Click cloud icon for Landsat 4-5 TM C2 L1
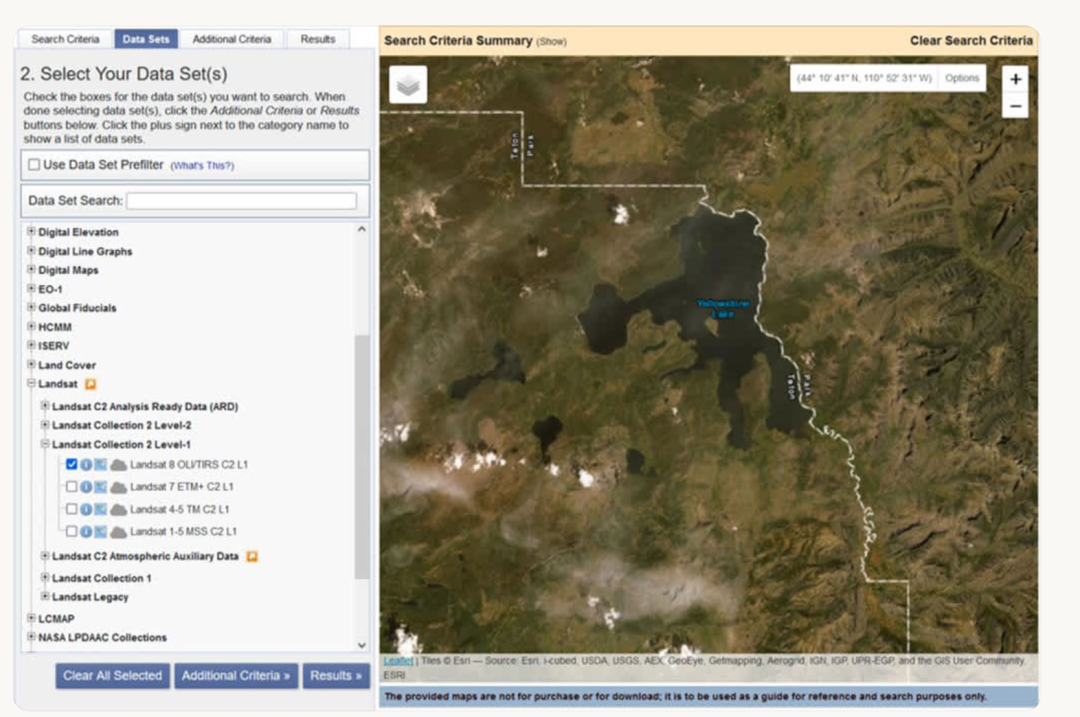Viewport: 1080px width, 717px height. tap(118, 510)
